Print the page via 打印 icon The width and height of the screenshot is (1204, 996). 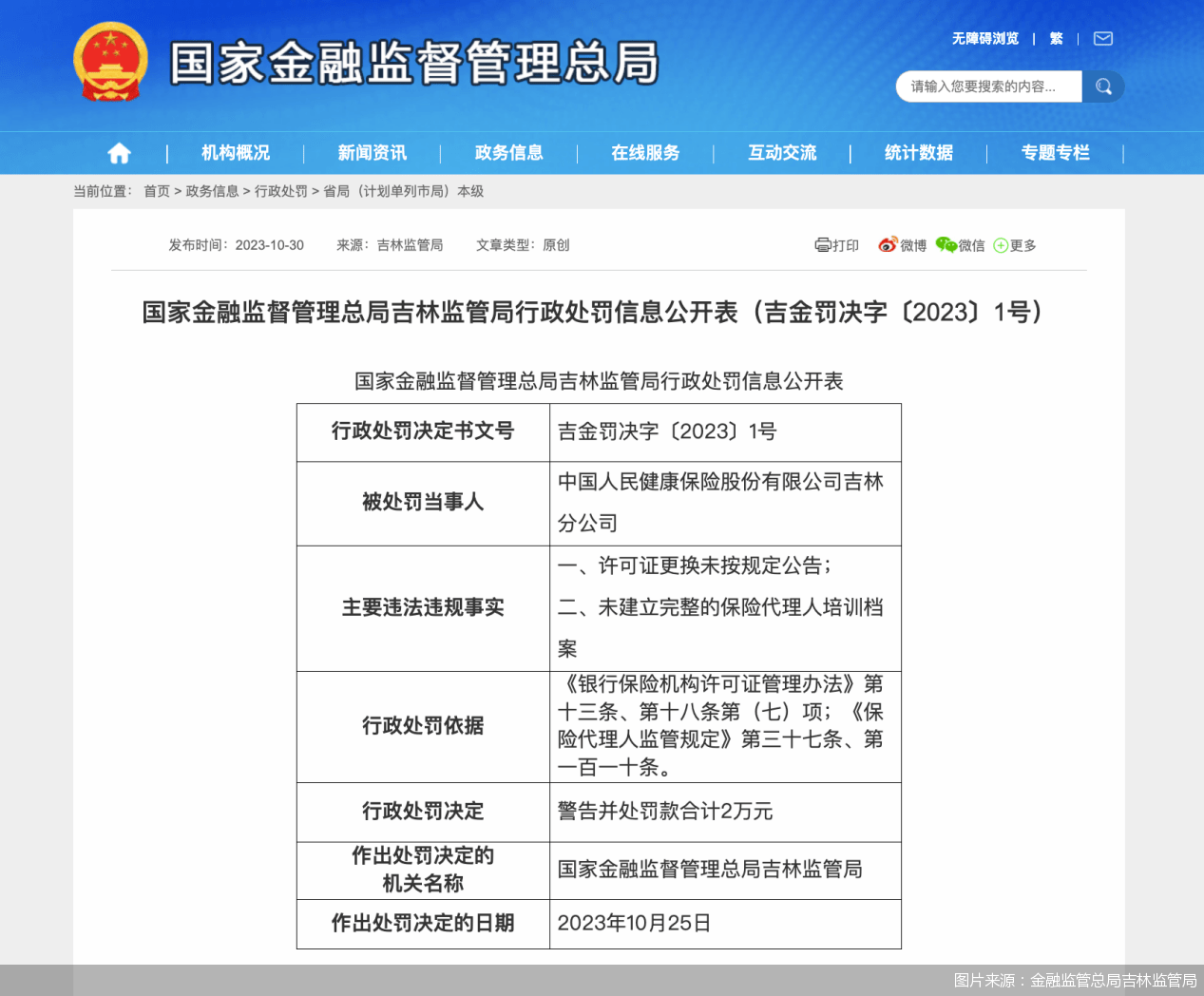[836, 245]
